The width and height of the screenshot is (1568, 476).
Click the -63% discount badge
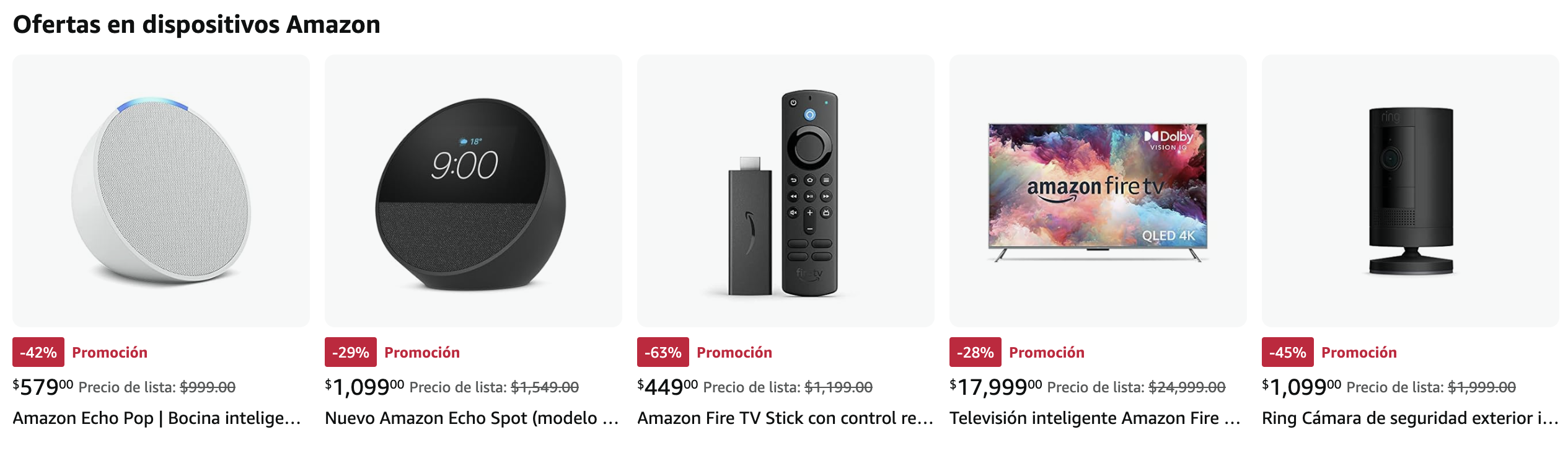click(x=663, y=352)
